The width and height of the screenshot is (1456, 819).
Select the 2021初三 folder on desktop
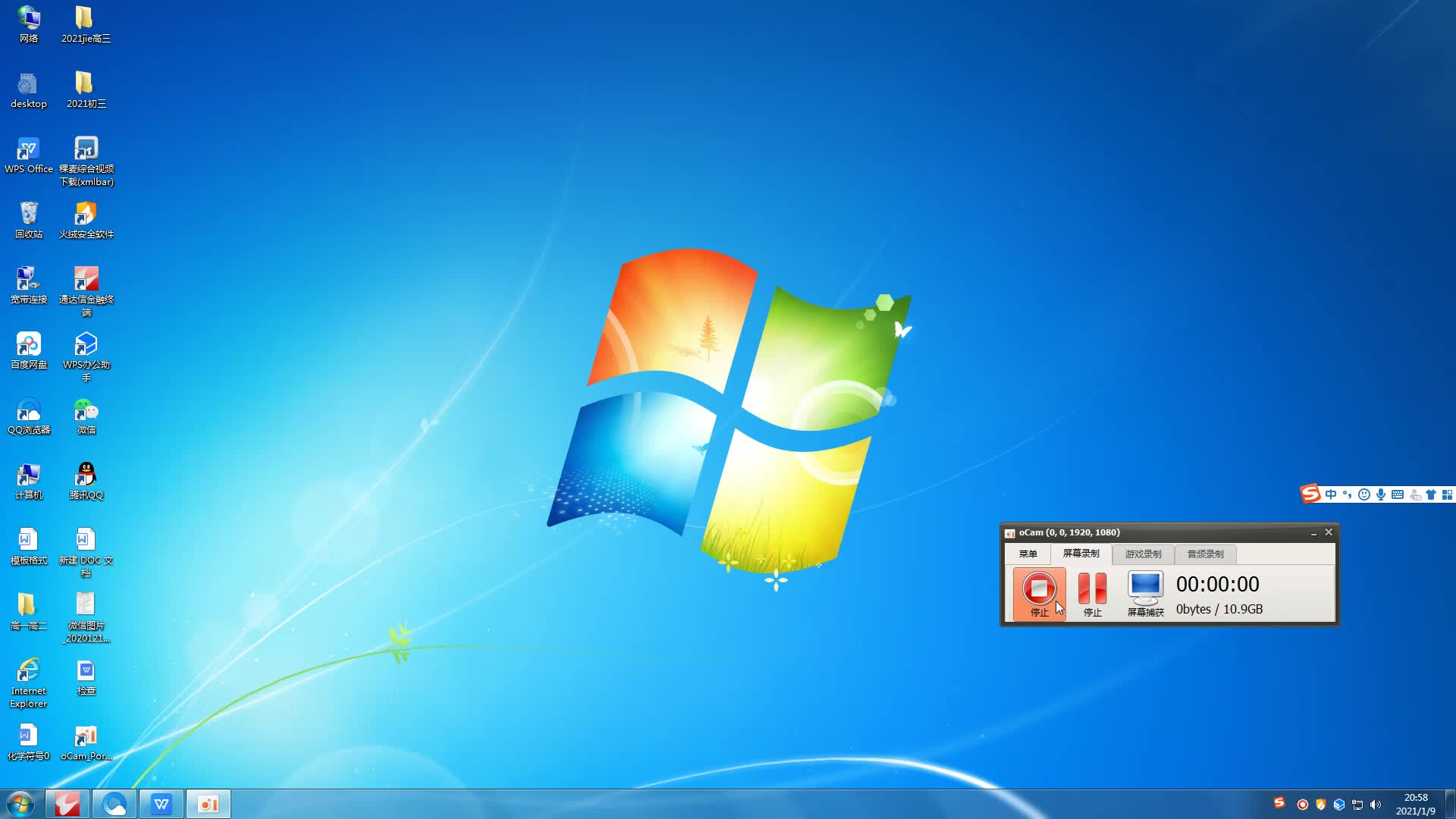tap(86, 90)
